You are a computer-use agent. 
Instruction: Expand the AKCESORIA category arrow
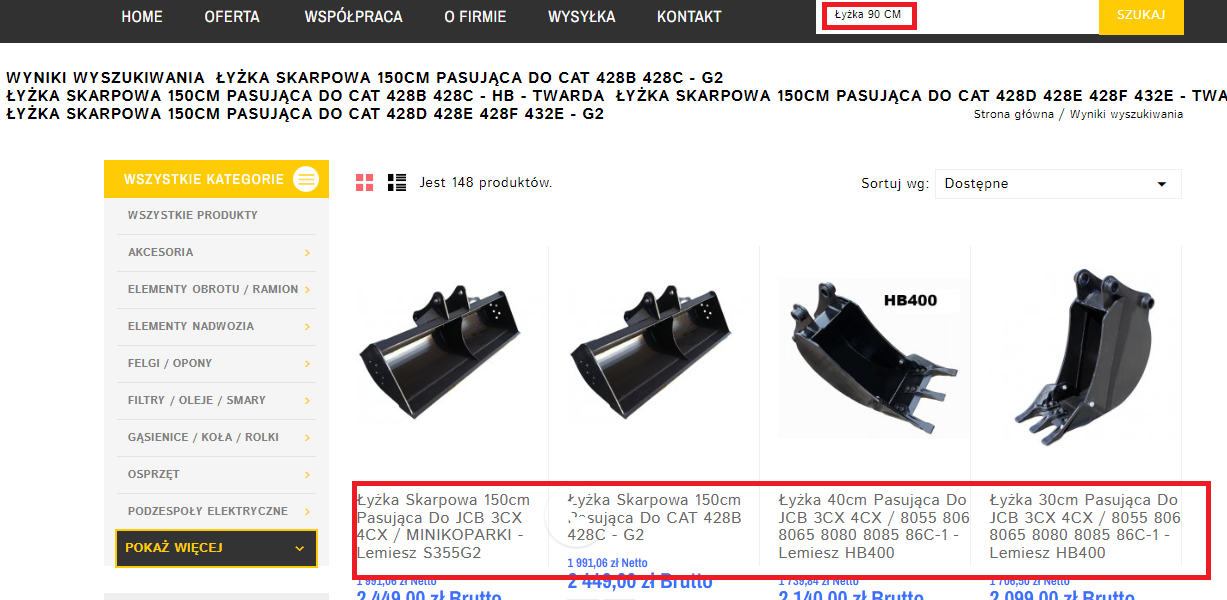307,253
